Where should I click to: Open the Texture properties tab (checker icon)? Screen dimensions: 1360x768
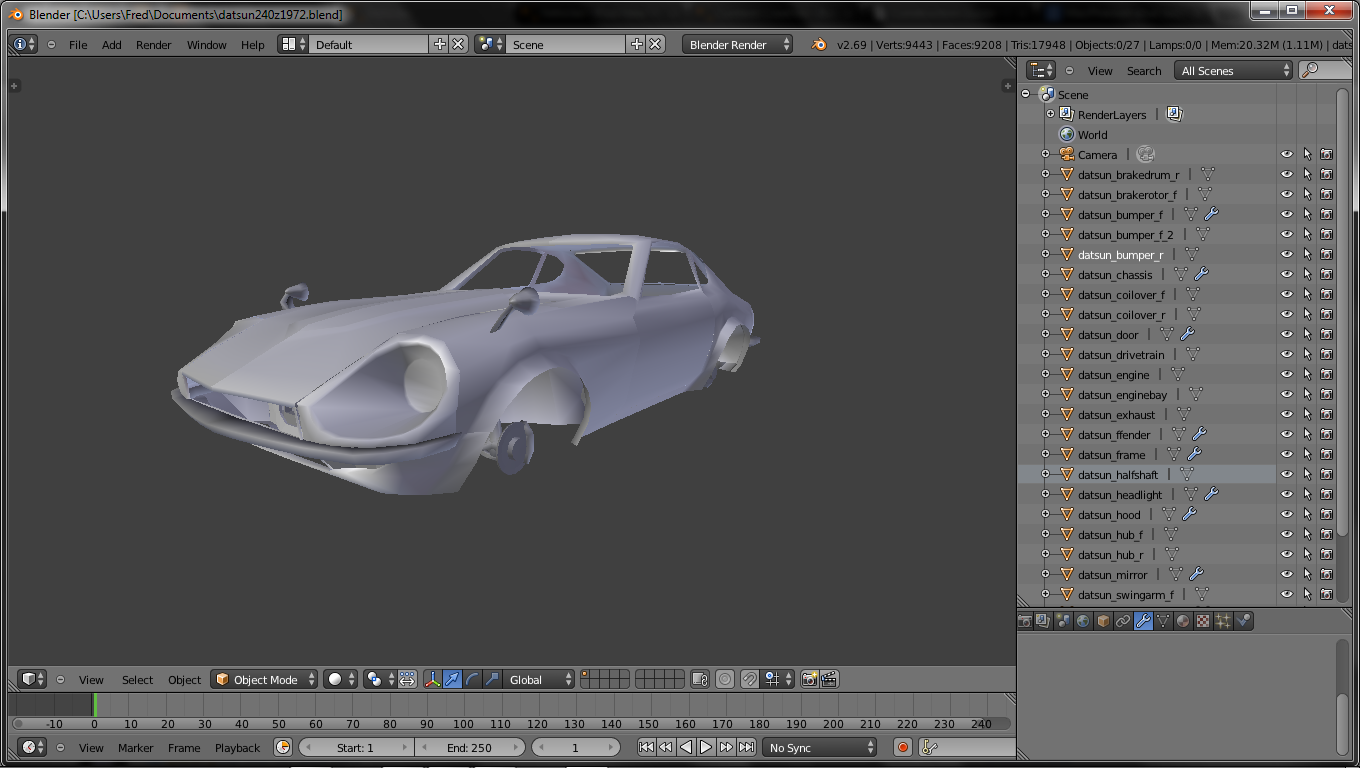click(1203, 621)
